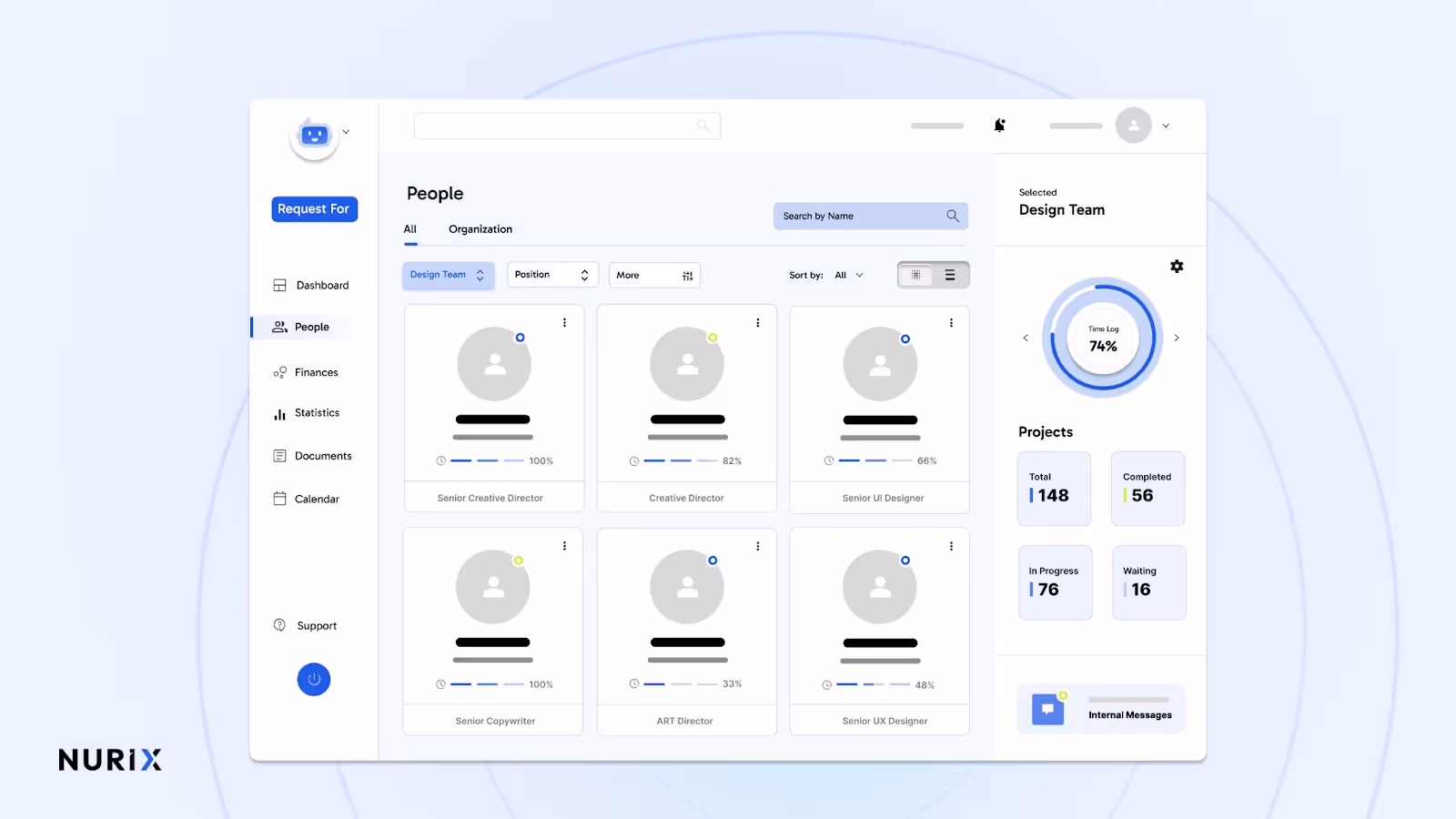Open options menu on Senior UX Designer card
The image size is (1456, 819).
pos(951,546)
